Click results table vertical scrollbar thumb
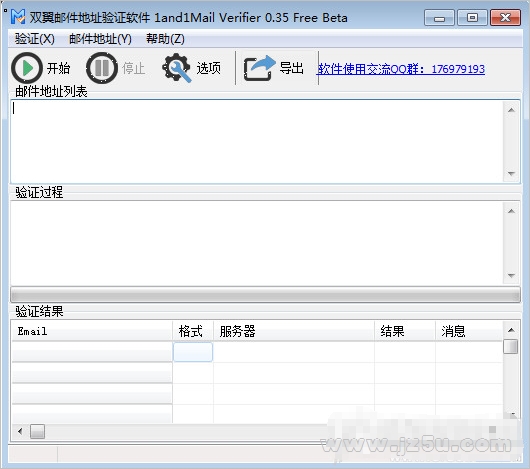This screenshot has height=469, width=530. [x=510, y=346]
